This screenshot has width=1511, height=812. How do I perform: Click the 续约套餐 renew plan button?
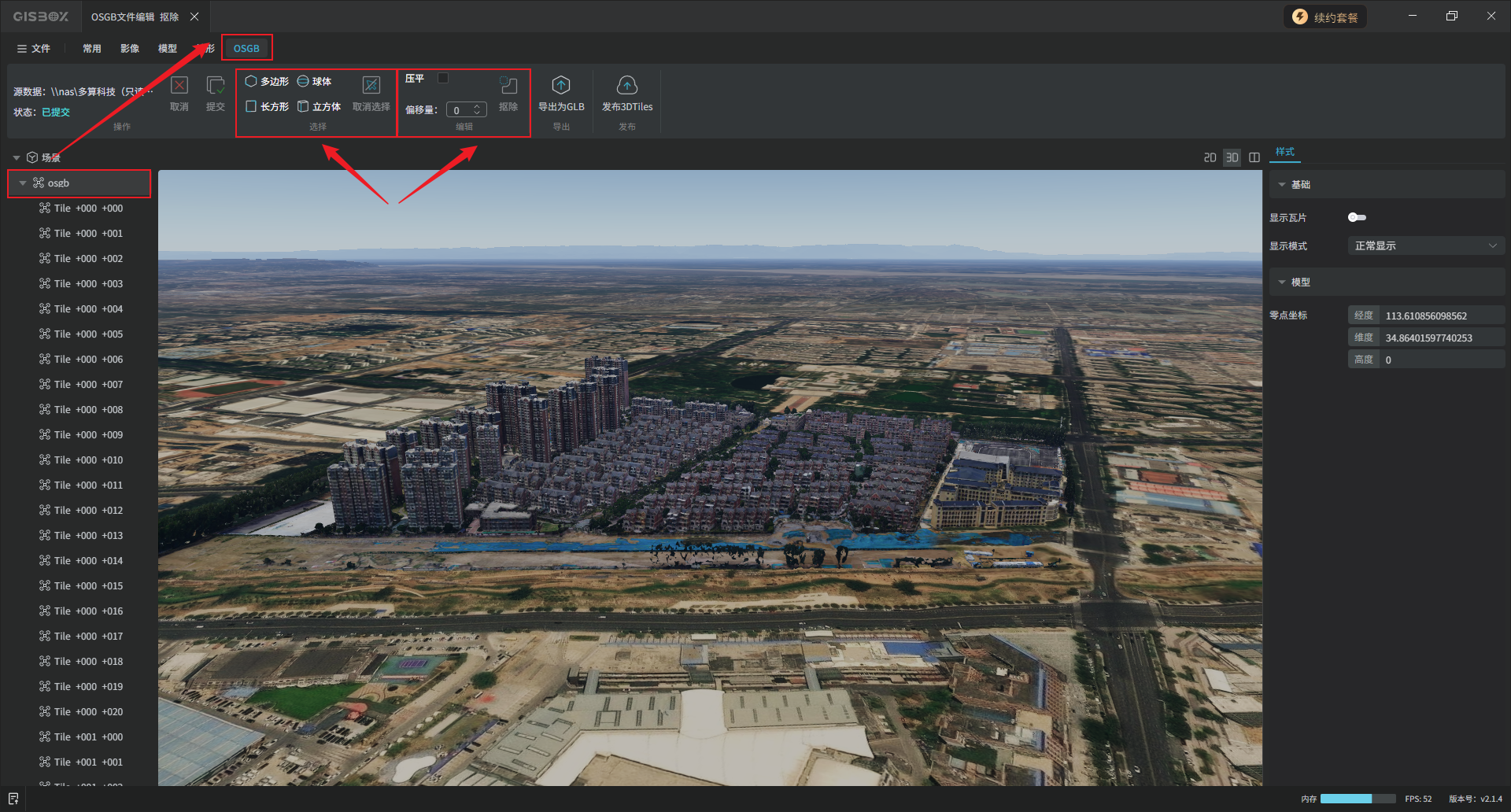click(1325, 17)
